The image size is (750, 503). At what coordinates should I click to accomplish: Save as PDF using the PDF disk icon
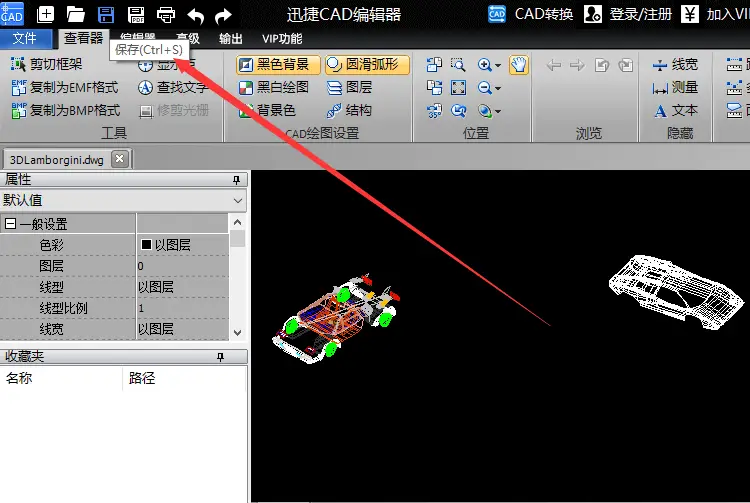click(136, 14)
